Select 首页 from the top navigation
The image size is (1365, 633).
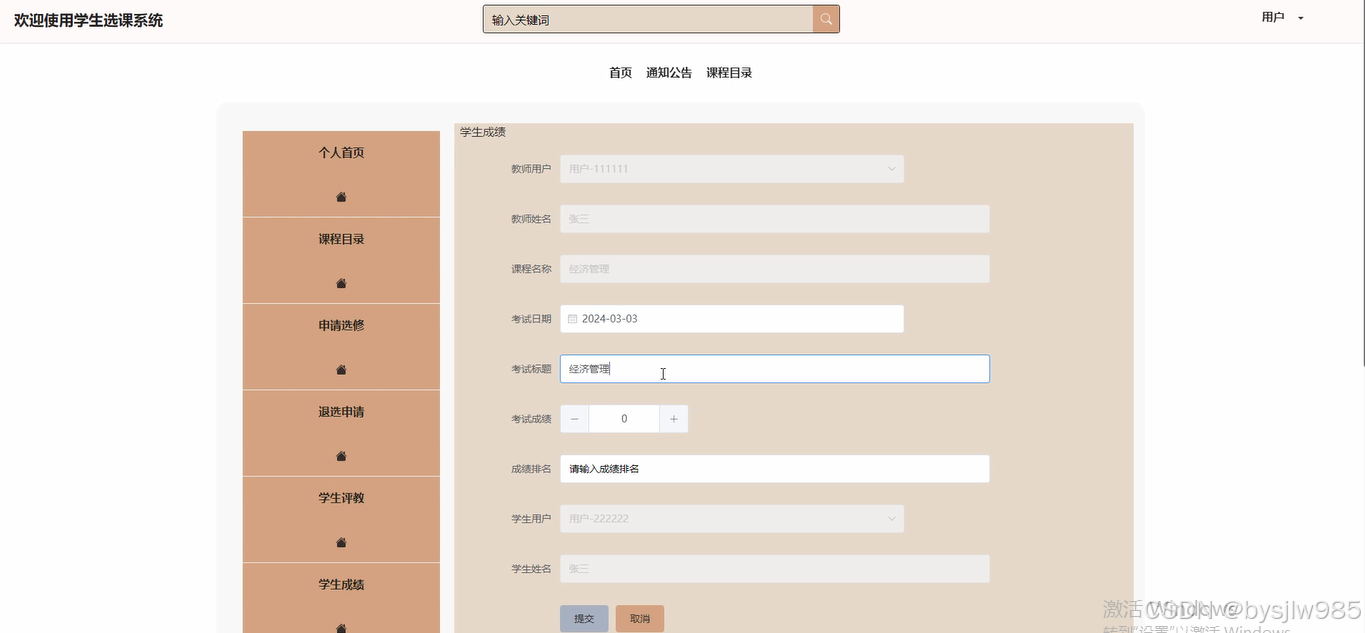pos(619,72)
